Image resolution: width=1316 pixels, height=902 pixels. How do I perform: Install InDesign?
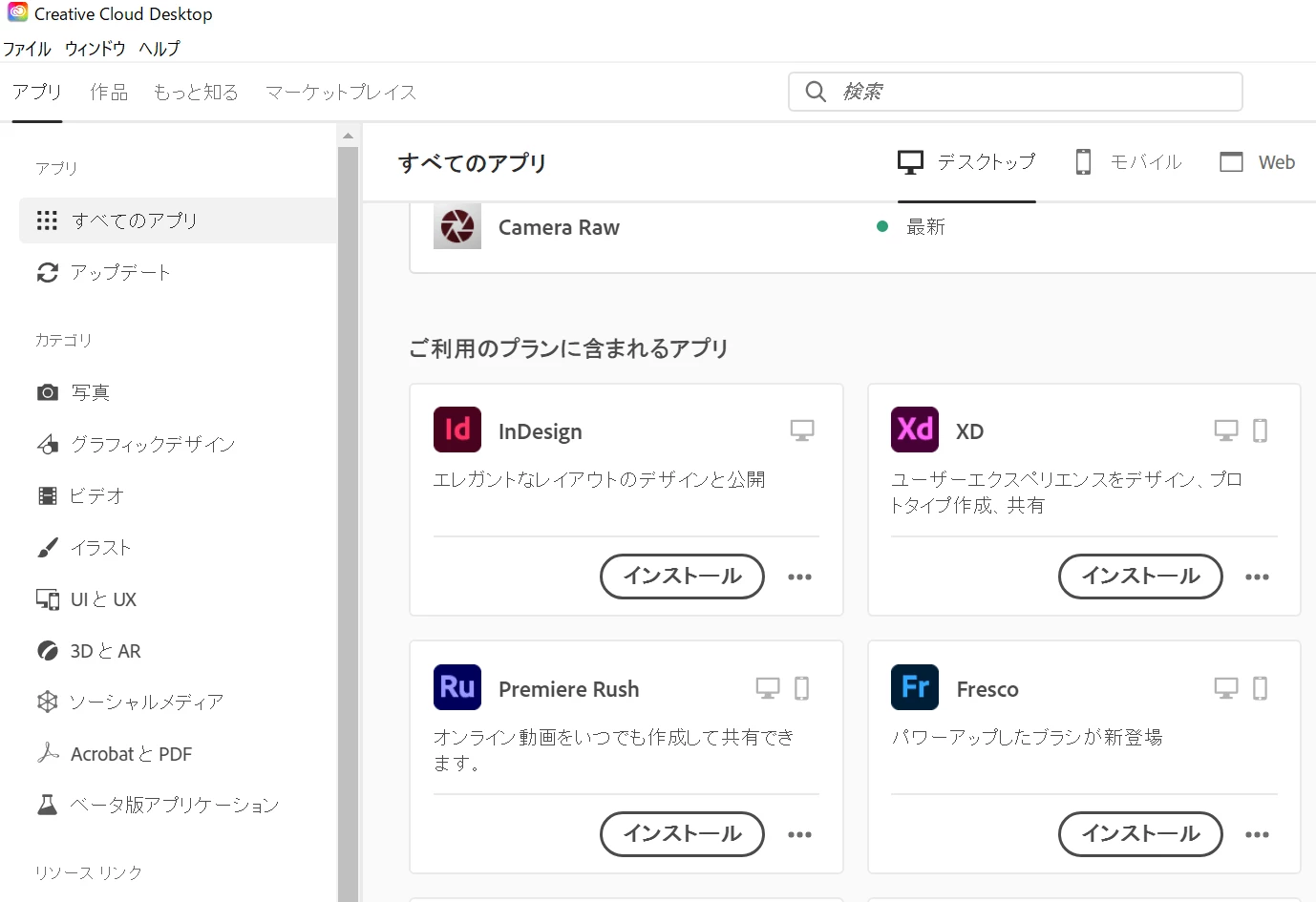pyautogui.click(x=682, y=577)
